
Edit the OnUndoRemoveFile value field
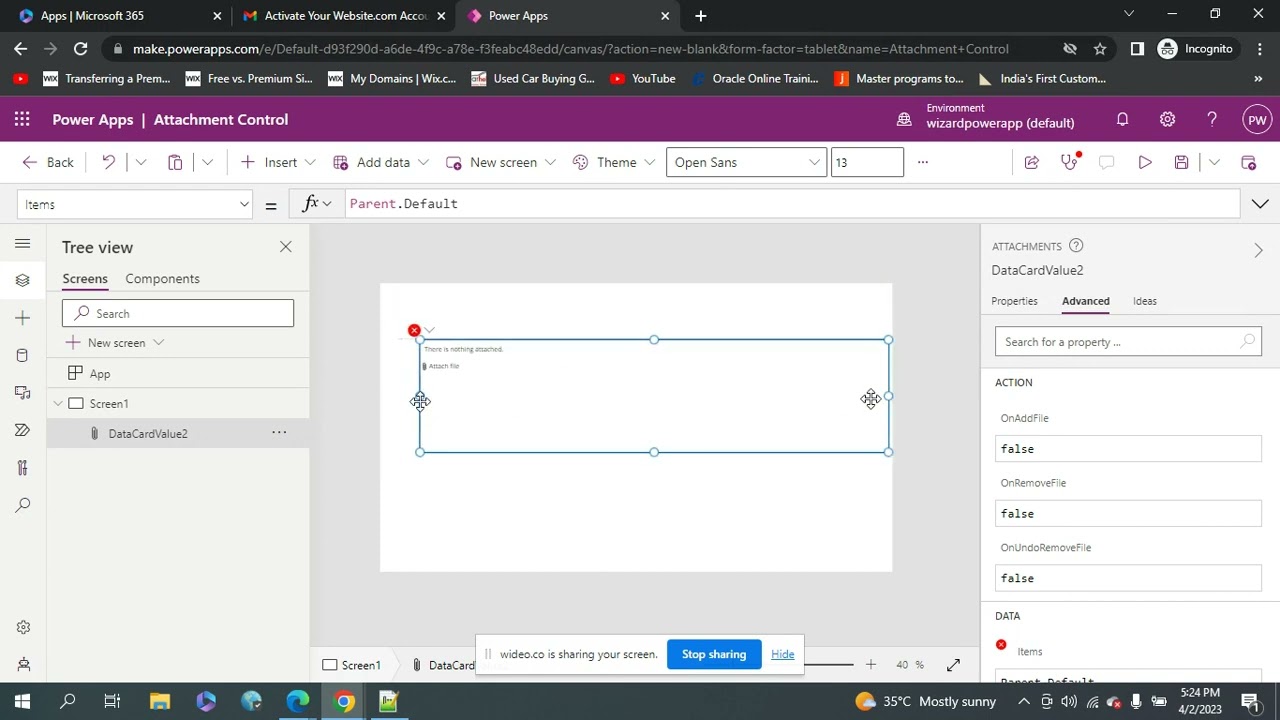point(1128,578)
